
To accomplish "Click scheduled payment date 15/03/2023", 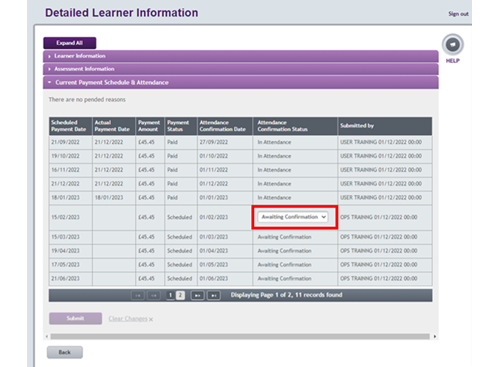I will click(x=65, y=237).
